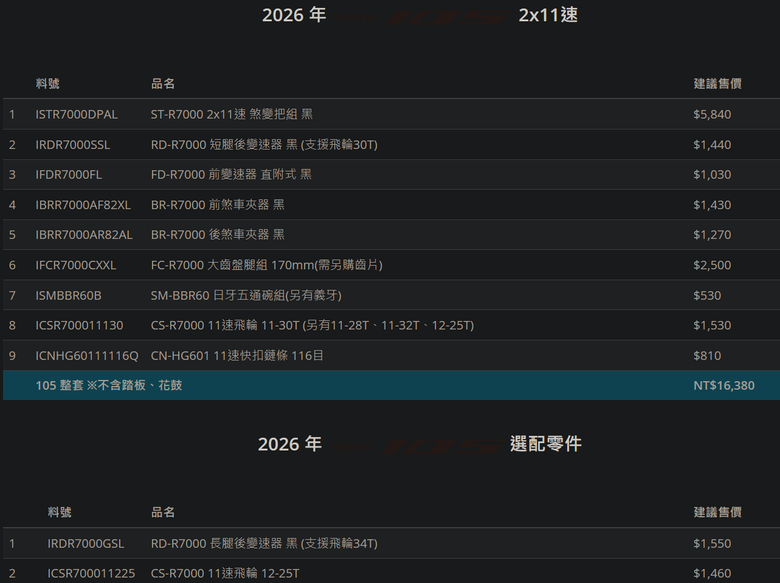Click 建議售價 header in first table
Screen dimensions: 780x583
718,84
